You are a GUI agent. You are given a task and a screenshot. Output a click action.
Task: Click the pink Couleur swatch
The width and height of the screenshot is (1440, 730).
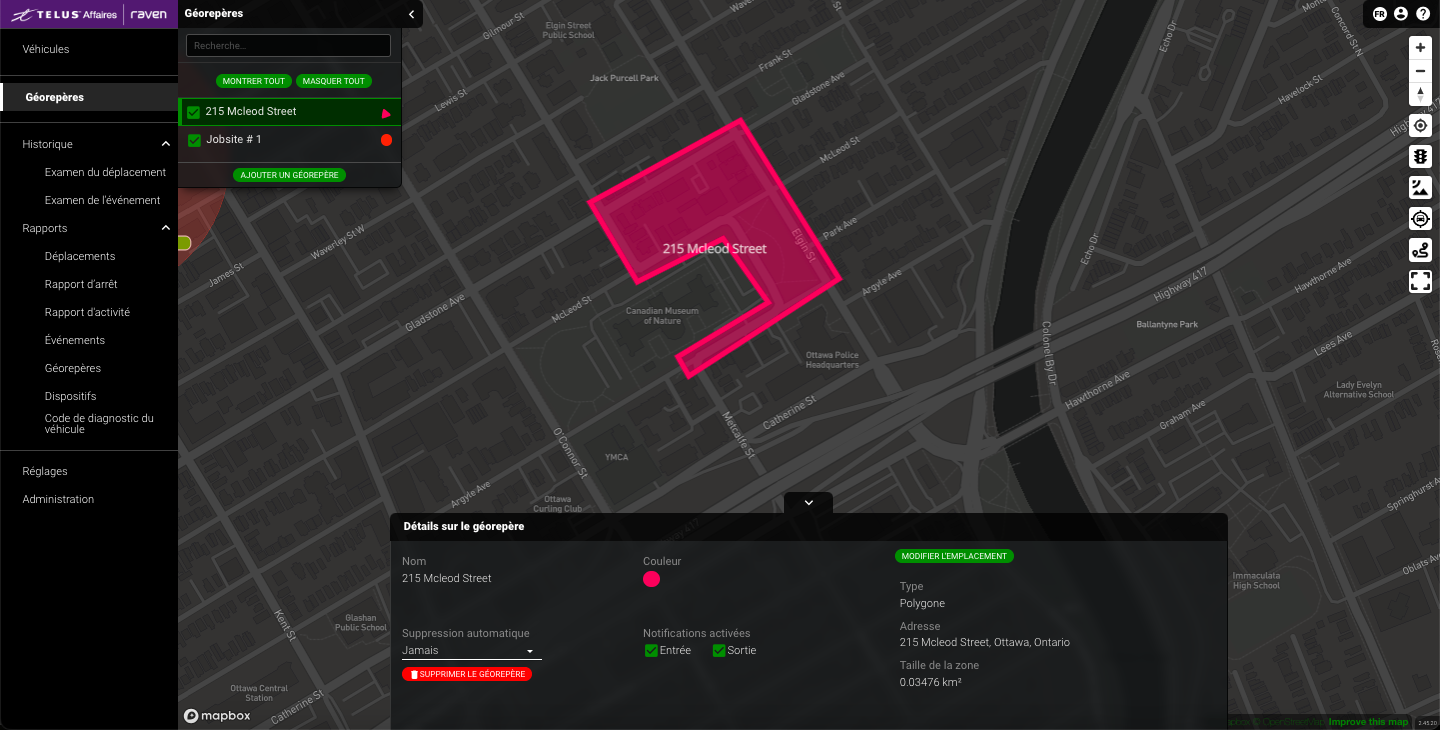(651, 579)
